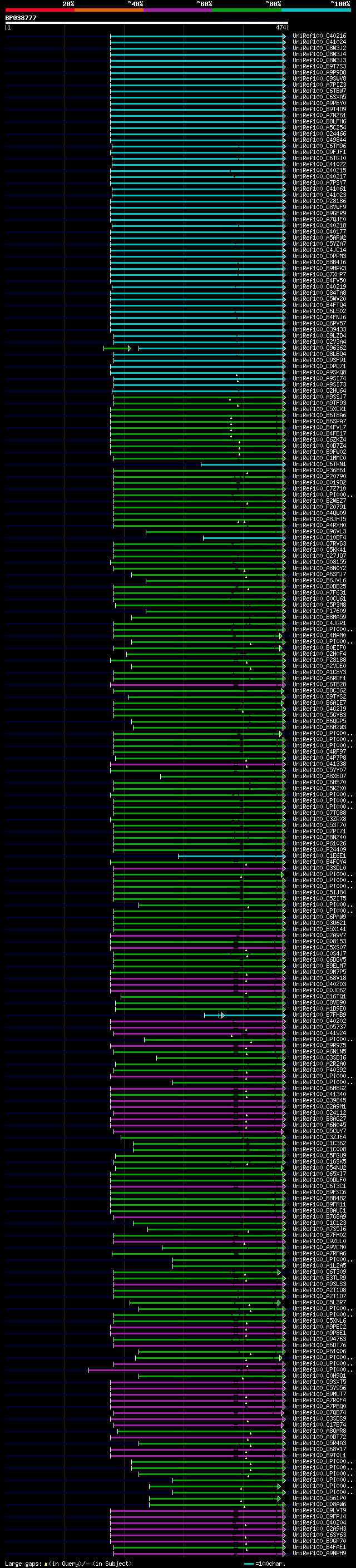Image resolution: width=356 pixels, height=1568 pixels.
Task: Open hit UniRef100_Q9TYS2
Action: 319,697
